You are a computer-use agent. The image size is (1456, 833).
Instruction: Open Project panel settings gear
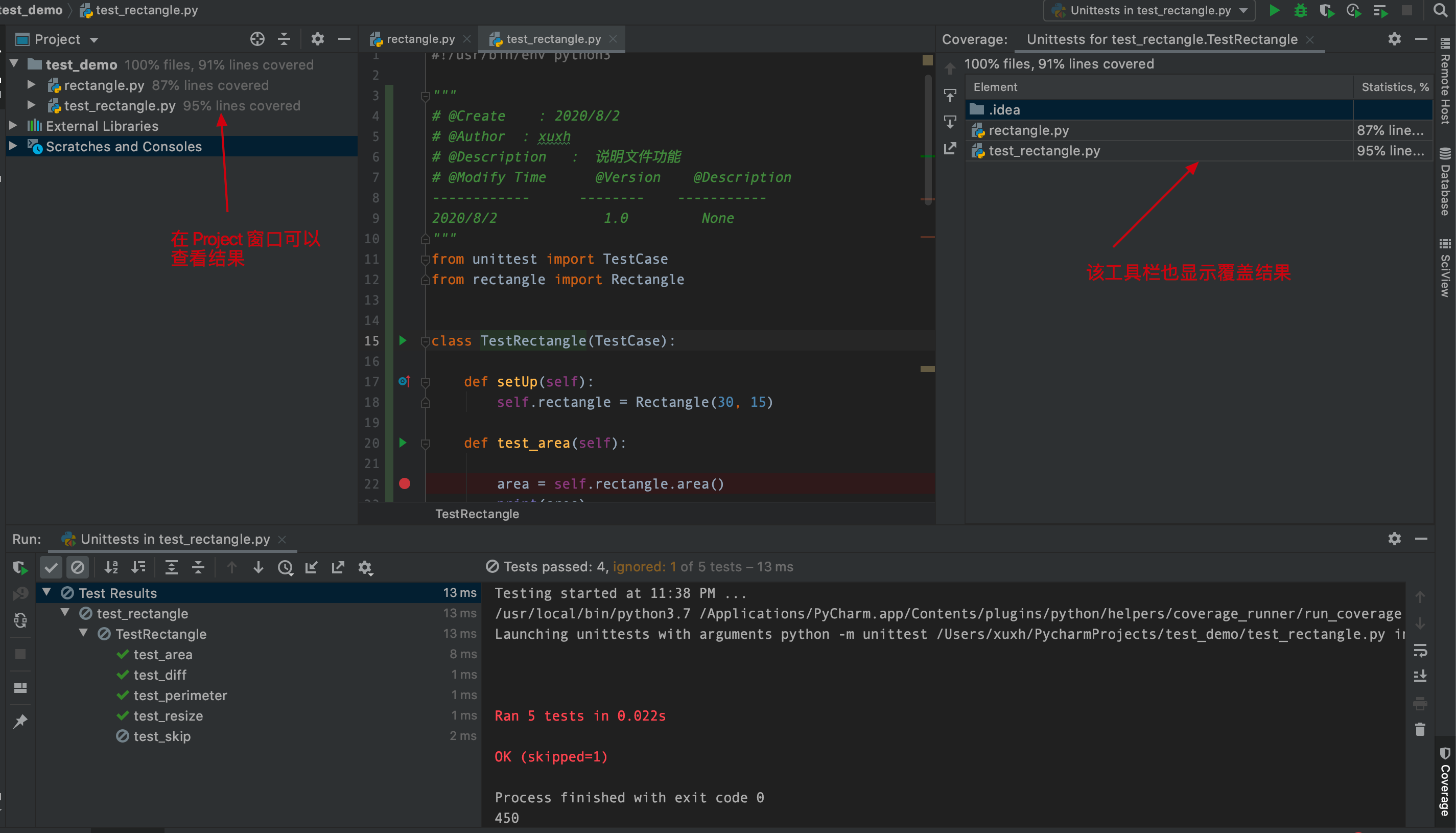coord(317,39)
